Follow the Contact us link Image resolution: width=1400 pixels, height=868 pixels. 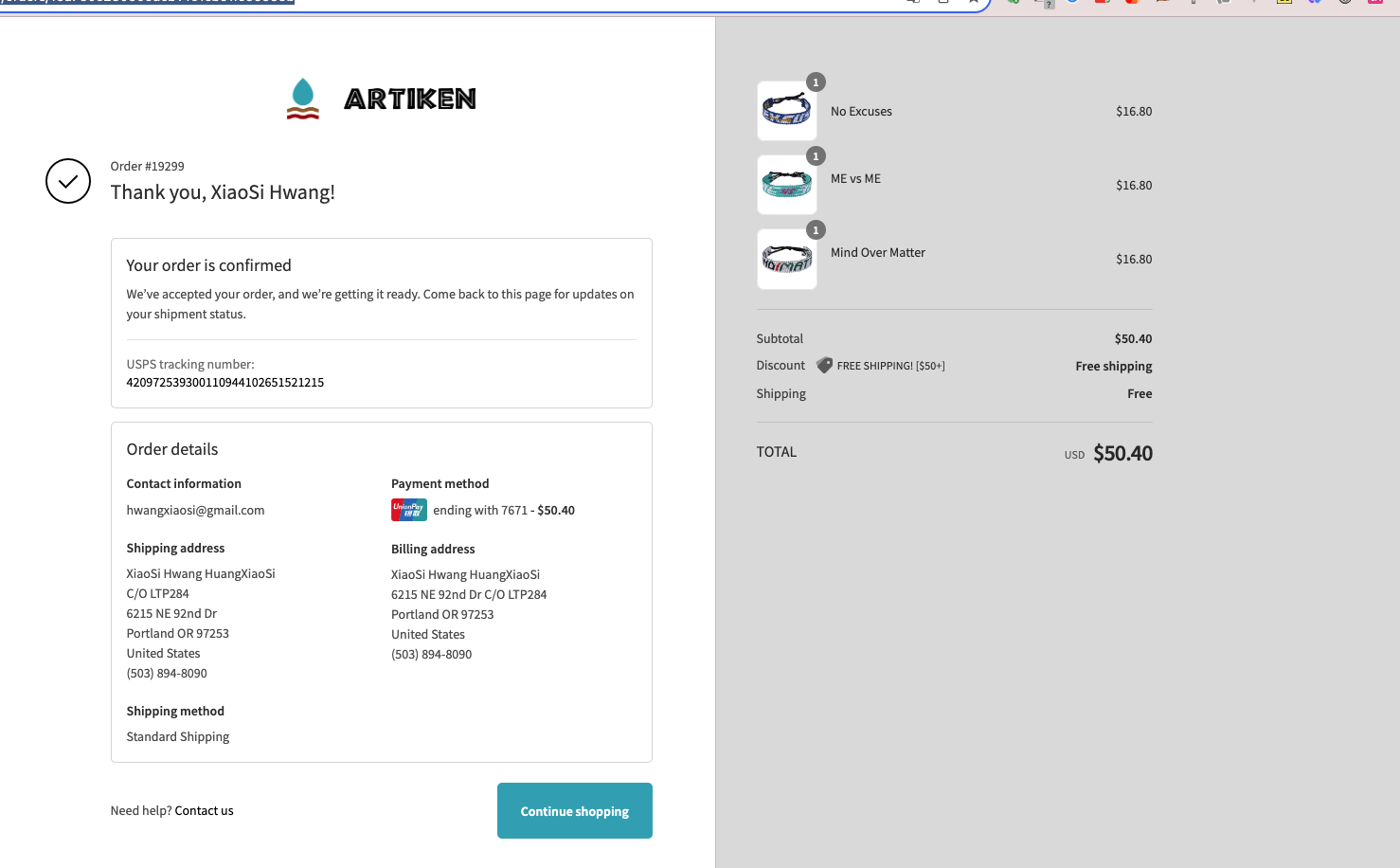(x=204, y=811)
